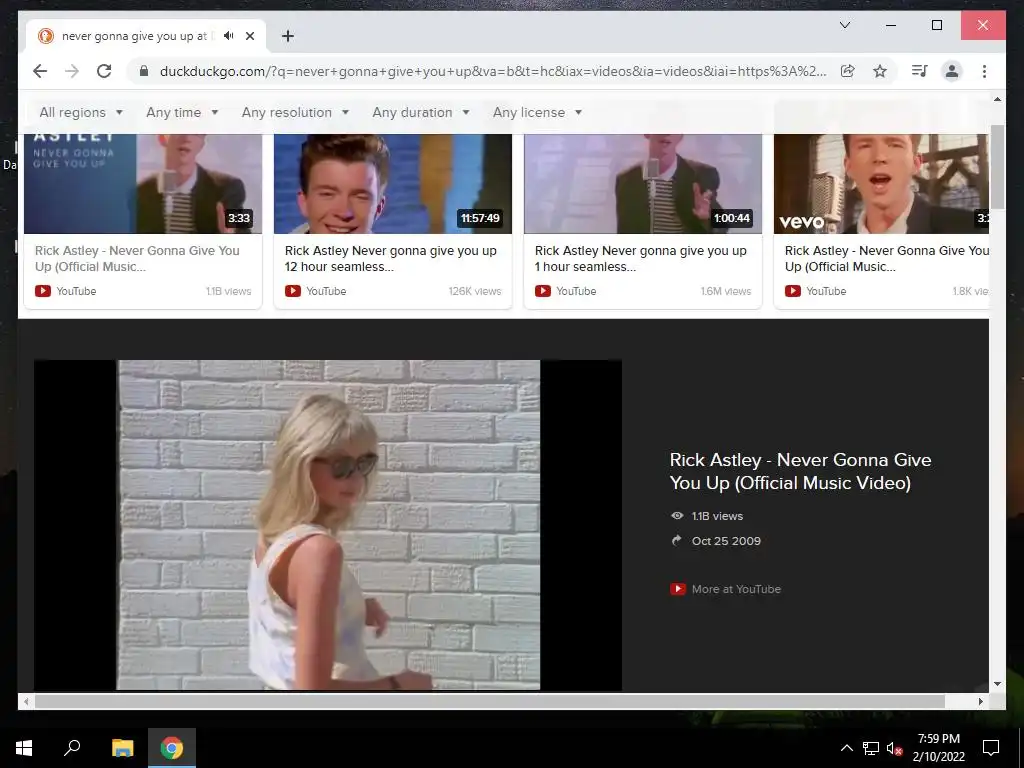1024x768 pixels.
Task: Click YouTube icon on the 1.6M views card
Action: [x=543, y=291]
